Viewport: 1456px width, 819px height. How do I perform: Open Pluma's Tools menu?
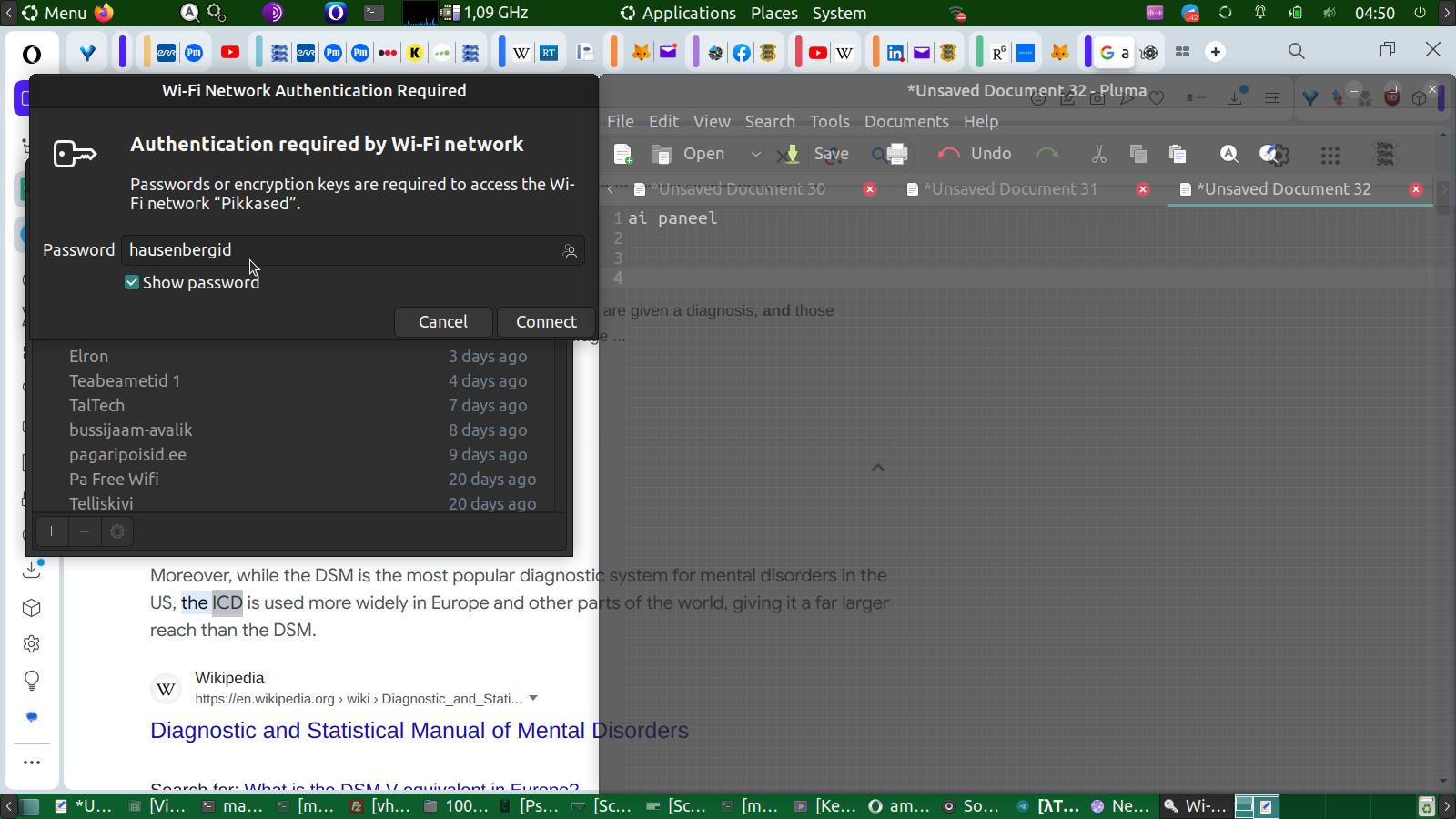pyautogui.click(x=830, y=122)
